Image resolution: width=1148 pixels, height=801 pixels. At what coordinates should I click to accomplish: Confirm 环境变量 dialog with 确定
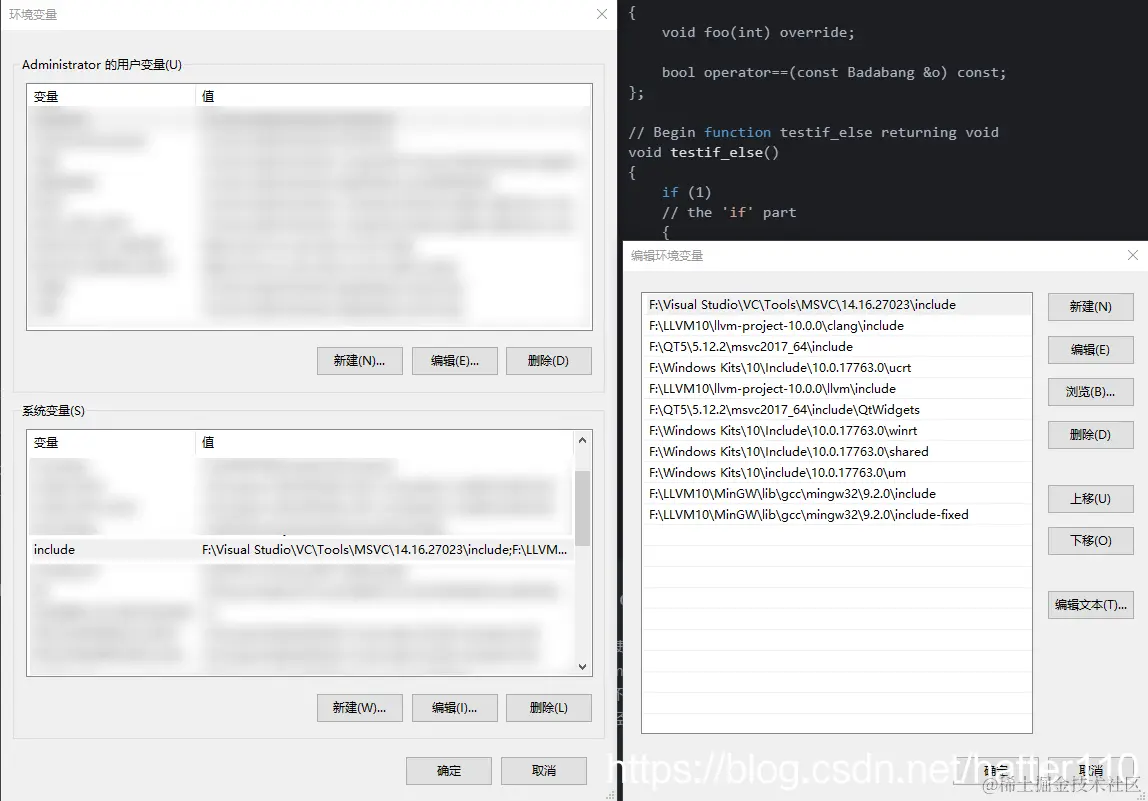(449, 770)
